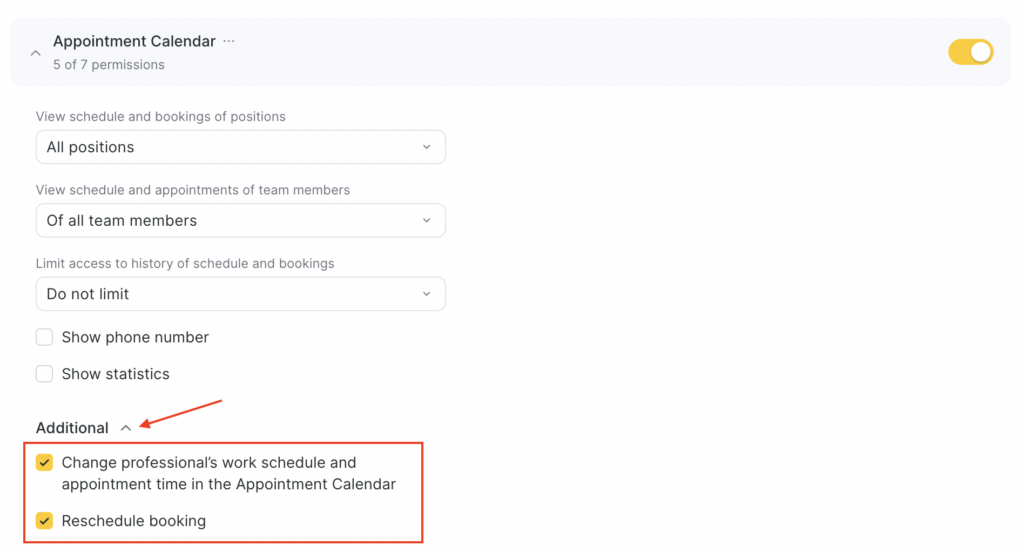Click the Appointment Calendar section title
The image size is (1024, 552).
(134, 41)
